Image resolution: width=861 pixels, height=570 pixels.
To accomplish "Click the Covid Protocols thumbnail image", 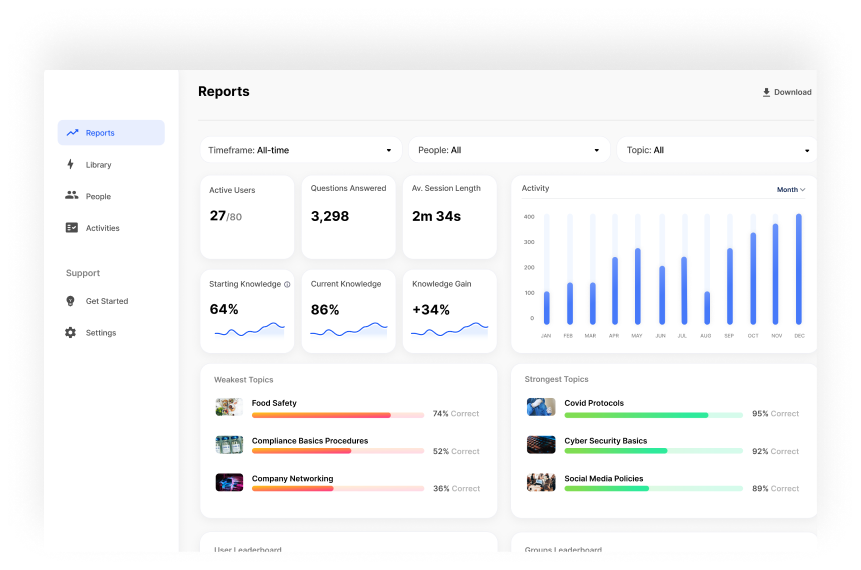I will [541, 407].
